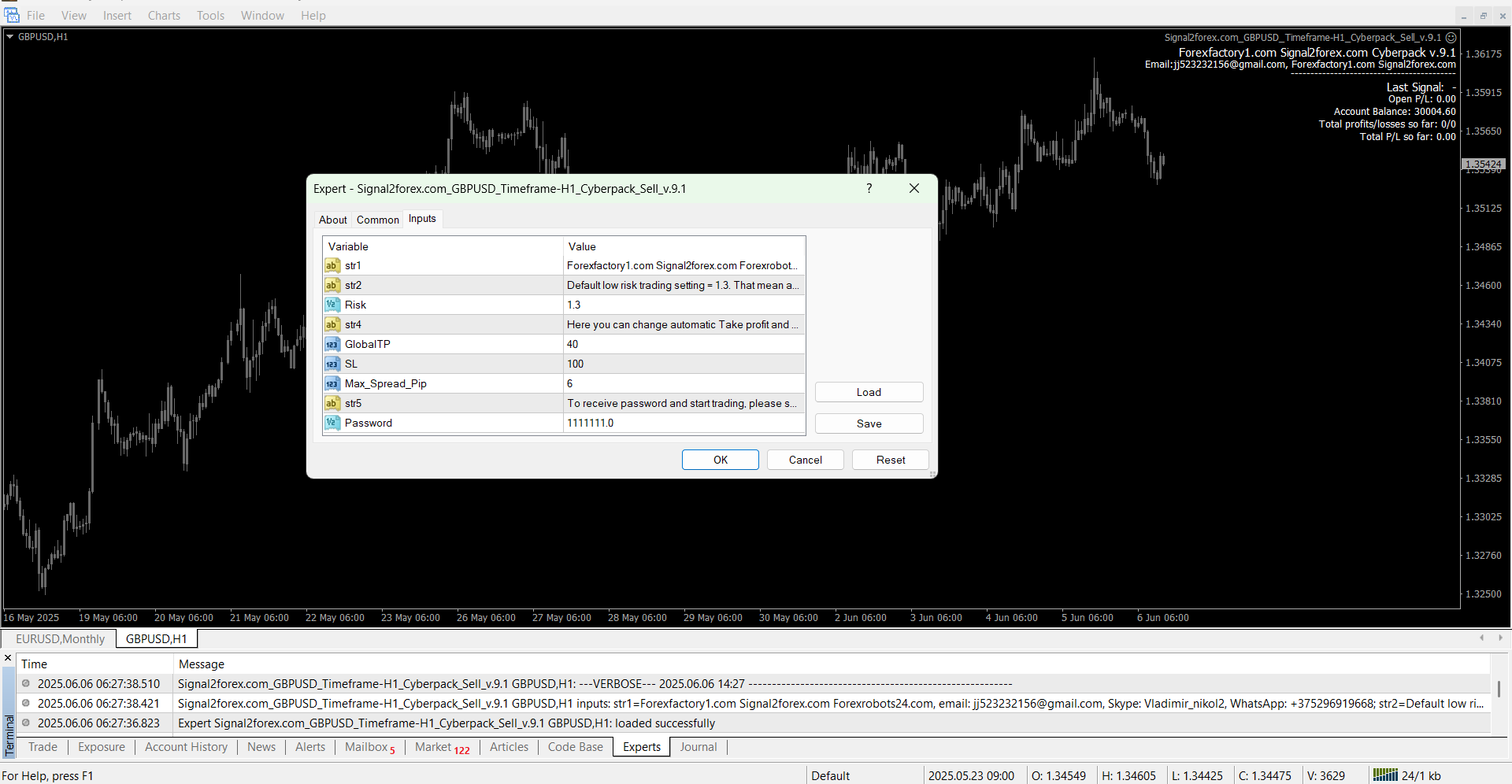
Task: Open the About tab in dialog
Action: (332, 220)
